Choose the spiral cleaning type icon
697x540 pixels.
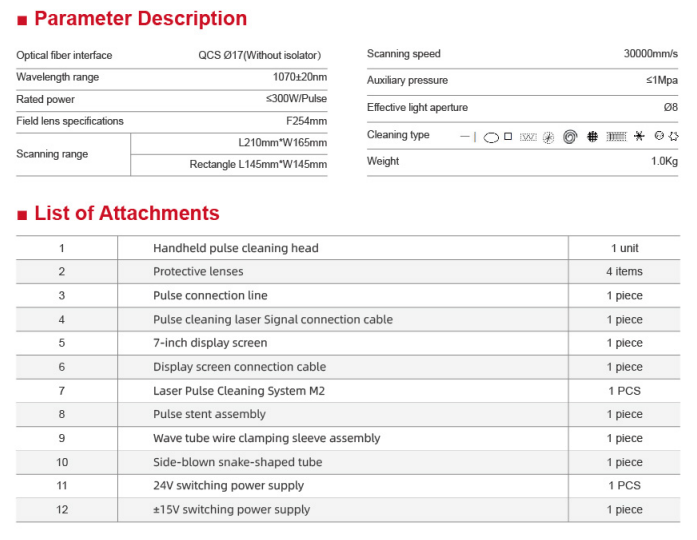[569, 137]
